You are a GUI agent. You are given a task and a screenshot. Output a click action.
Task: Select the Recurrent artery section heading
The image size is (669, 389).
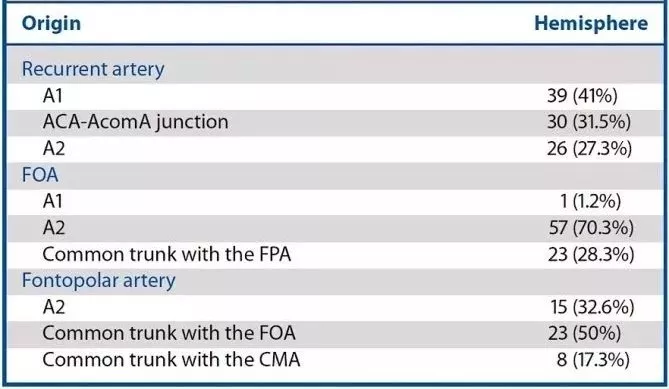(x=93, y=69)
